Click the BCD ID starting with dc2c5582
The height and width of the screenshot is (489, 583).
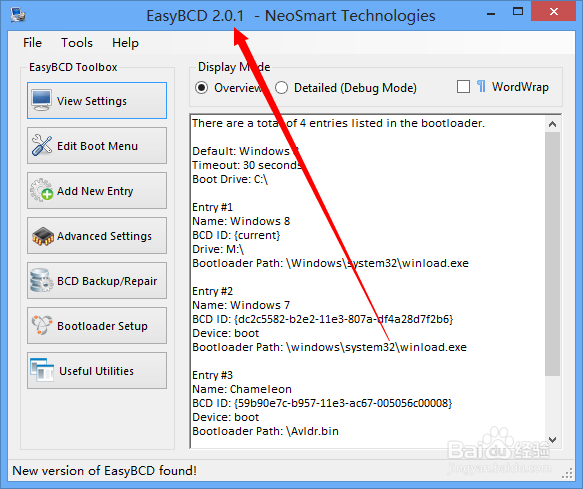tap(323, 319)
